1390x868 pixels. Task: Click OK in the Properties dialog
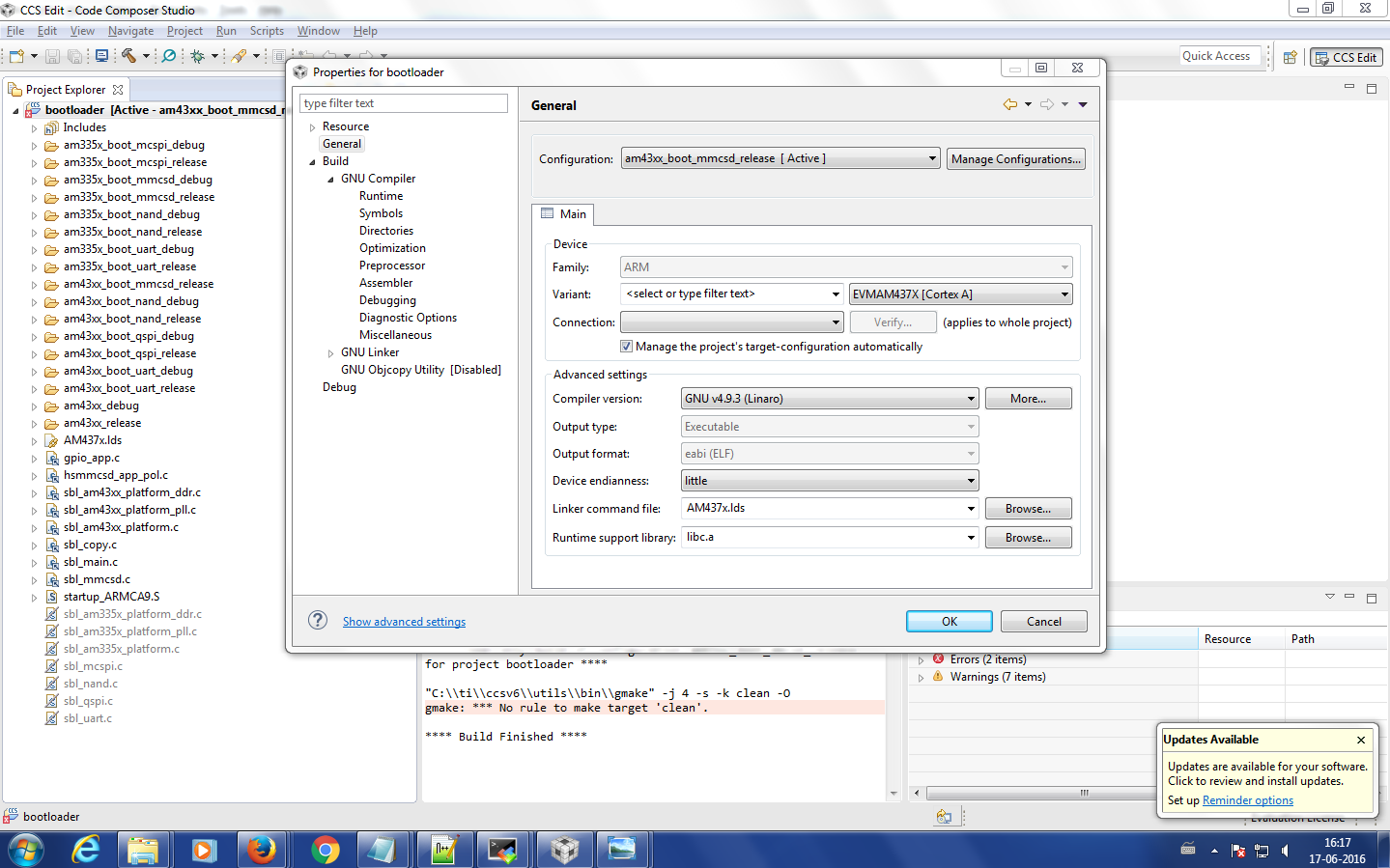click(949, 621)
